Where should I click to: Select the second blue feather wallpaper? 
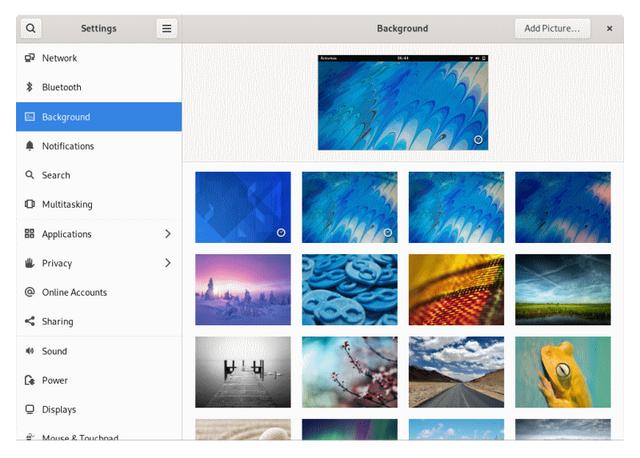[349, 207]
